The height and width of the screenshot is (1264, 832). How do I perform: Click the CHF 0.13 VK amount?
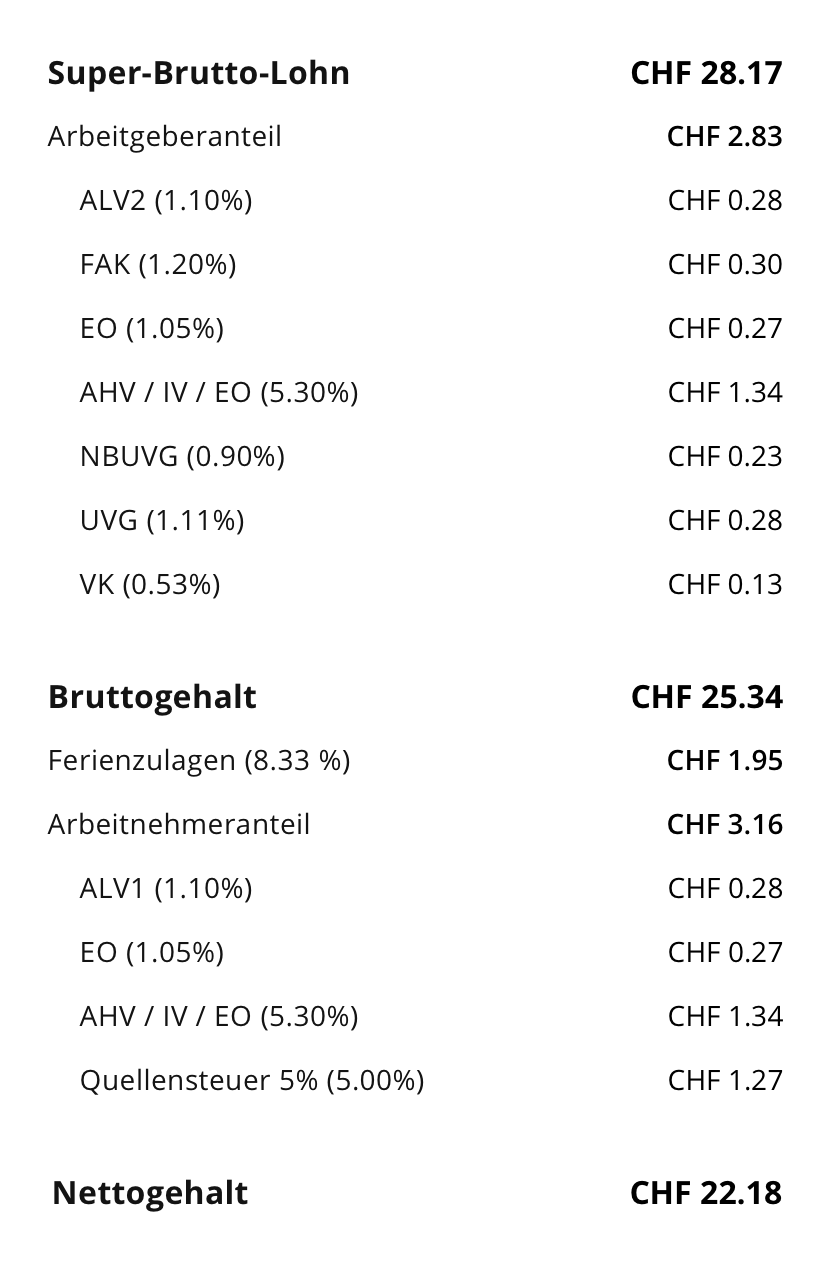point(725,584)
